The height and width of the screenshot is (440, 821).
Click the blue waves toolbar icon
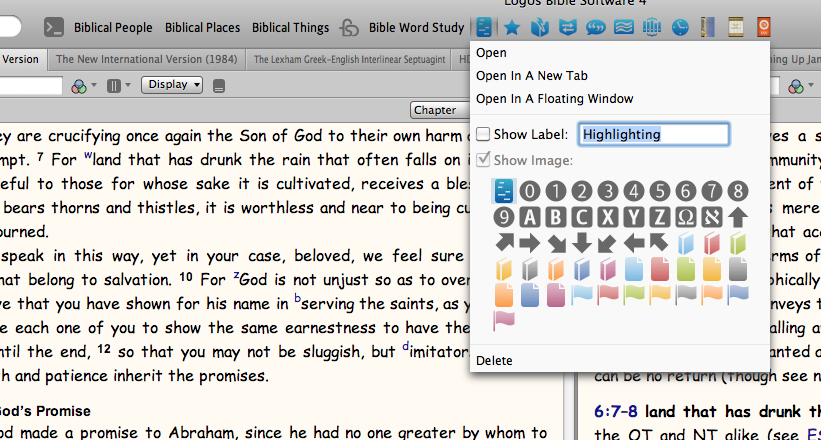624,27
